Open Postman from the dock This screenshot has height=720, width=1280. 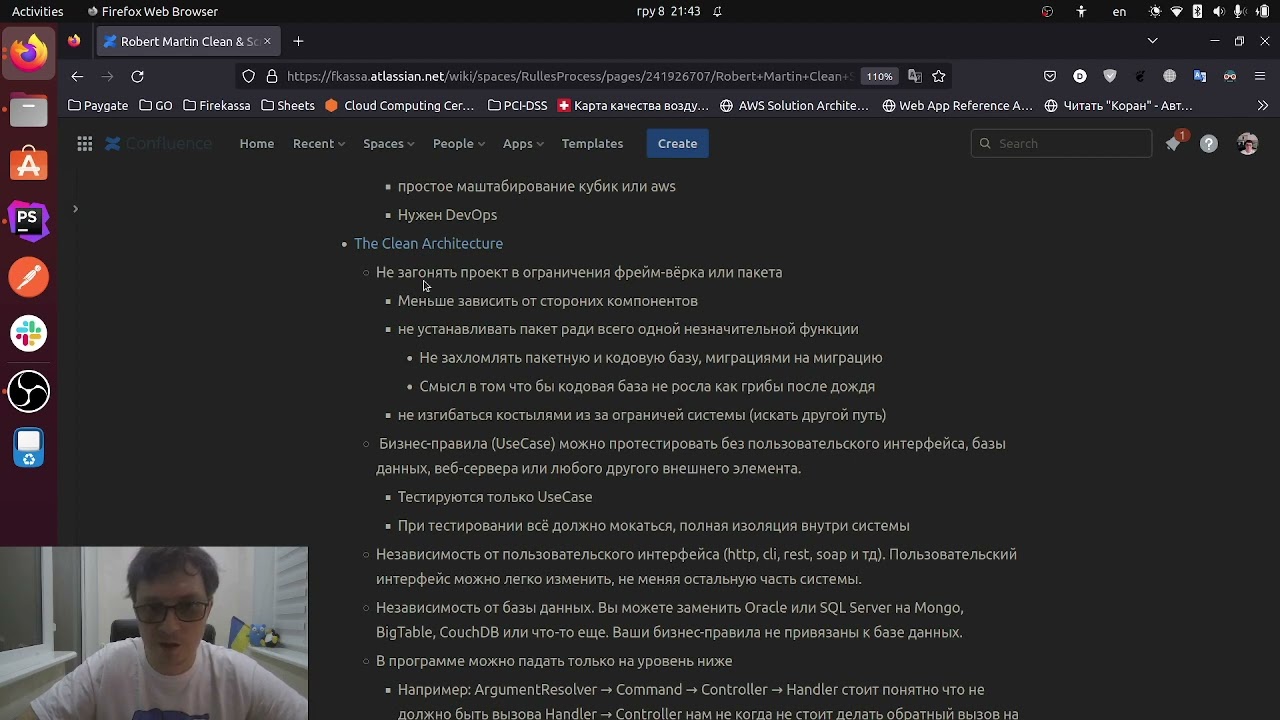pos(29,277)
